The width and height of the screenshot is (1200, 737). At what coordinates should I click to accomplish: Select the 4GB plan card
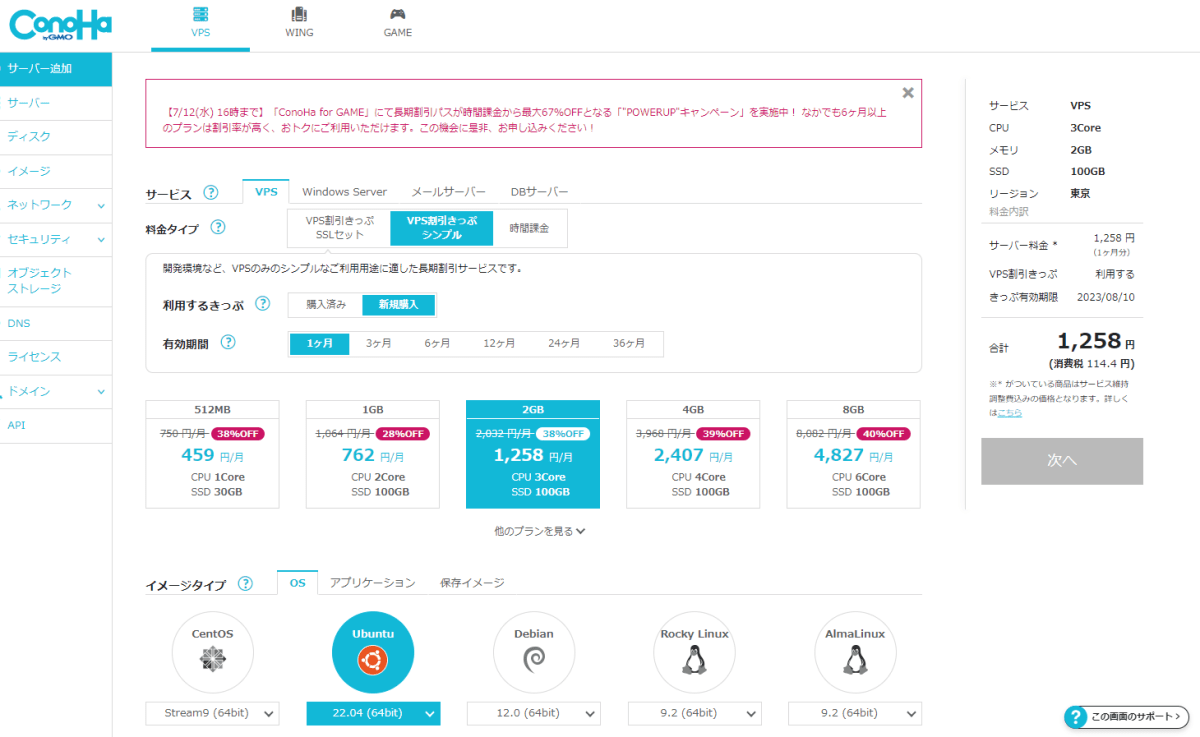pos(693,454)
